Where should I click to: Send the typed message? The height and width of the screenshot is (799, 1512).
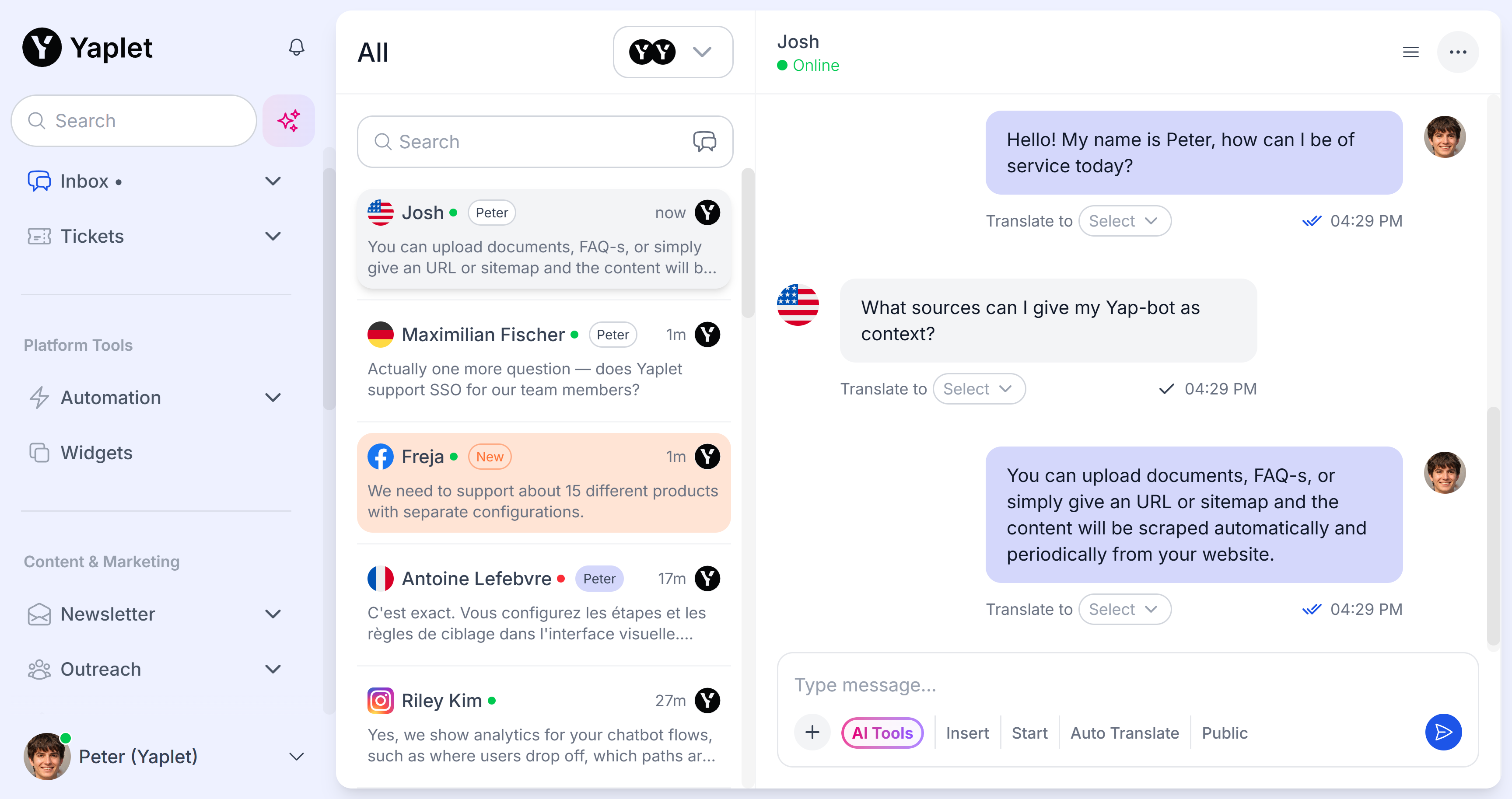pos(1443,732)
